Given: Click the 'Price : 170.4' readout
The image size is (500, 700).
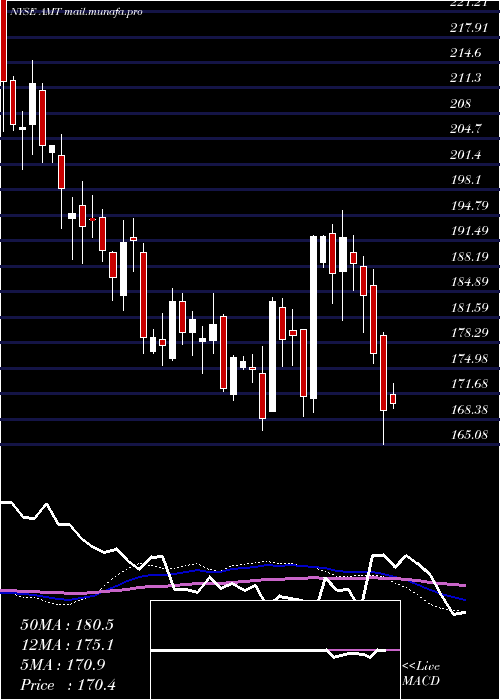Looking at the screenshot, I should (68, 685).
